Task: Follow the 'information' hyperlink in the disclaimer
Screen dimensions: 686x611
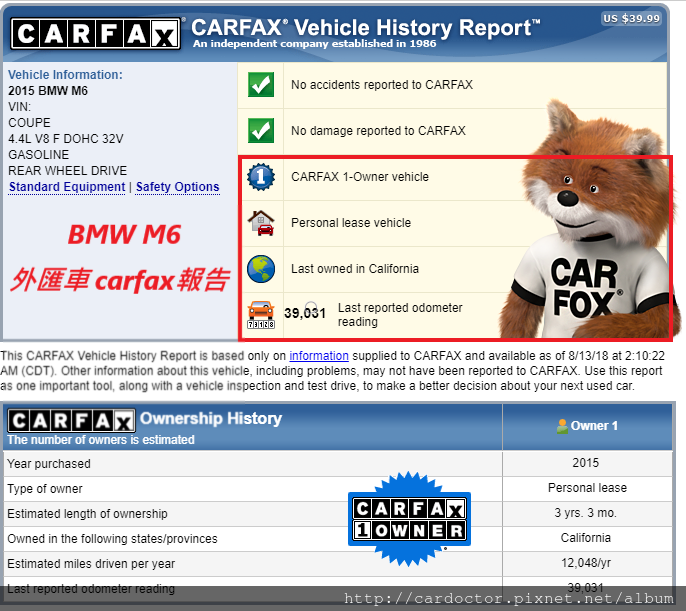Action: 319,356
